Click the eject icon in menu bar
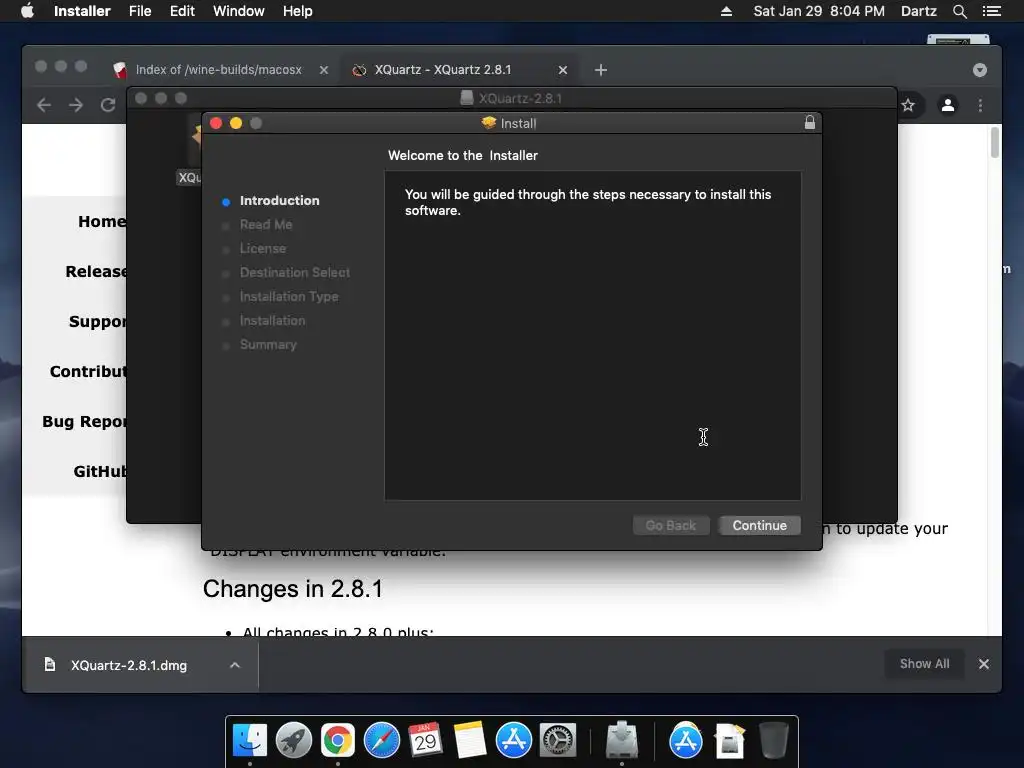Image resolution: width=1024 pixels, height=768 pixels. [726, 11]
